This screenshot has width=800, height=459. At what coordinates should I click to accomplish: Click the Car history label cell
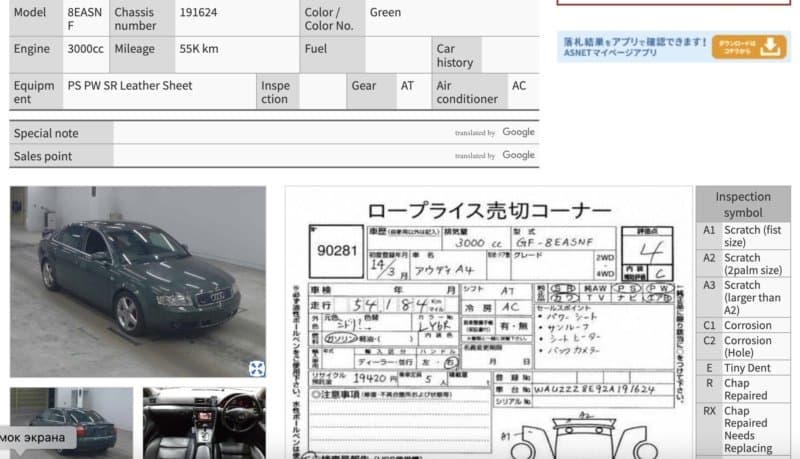point(456,55)
